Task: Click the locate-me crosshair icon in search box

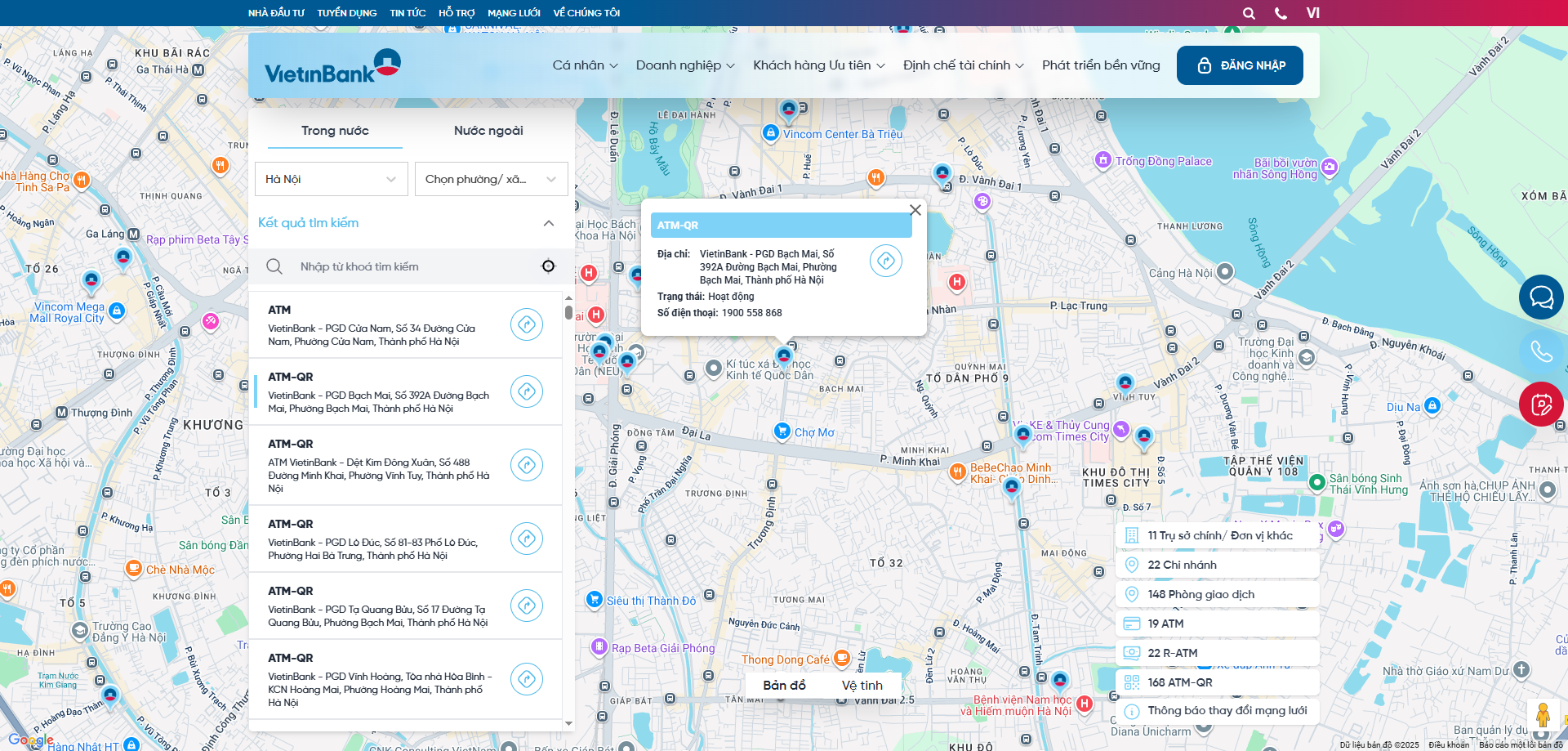Action: 548,266
